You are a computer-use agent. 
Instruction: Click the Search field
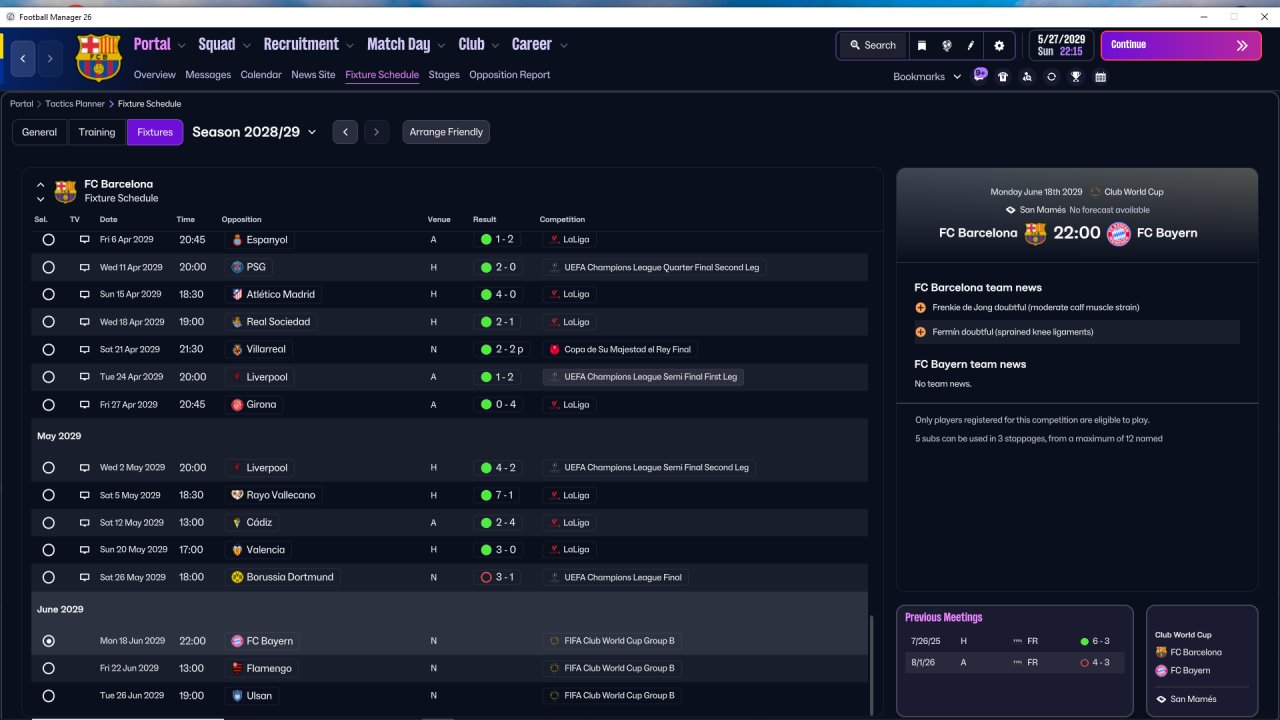click(872, 45)
